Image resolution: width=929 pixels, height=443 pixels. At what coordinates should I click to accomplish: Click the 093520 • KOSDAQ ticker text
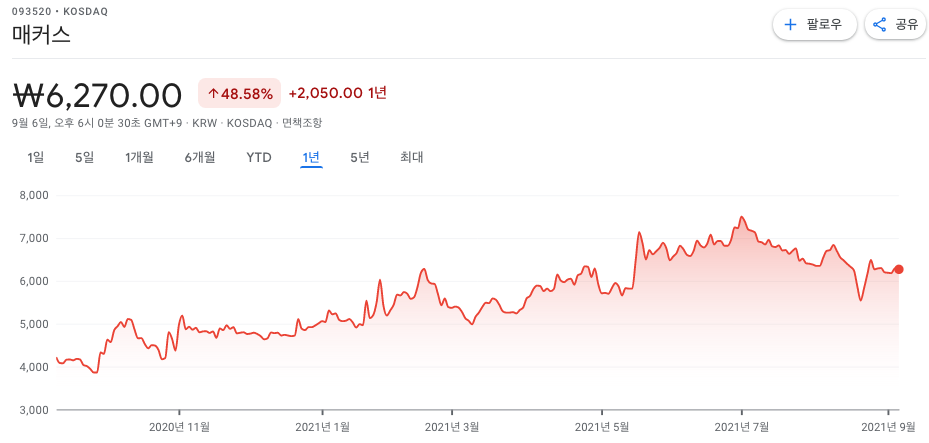(x=60, y=11)
